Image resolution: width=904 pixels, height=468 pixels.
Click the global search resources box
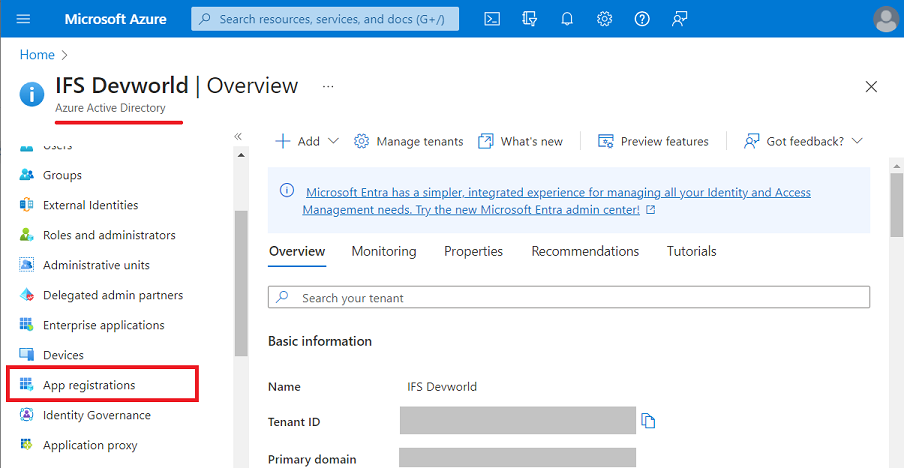click(x=325, y=19)
